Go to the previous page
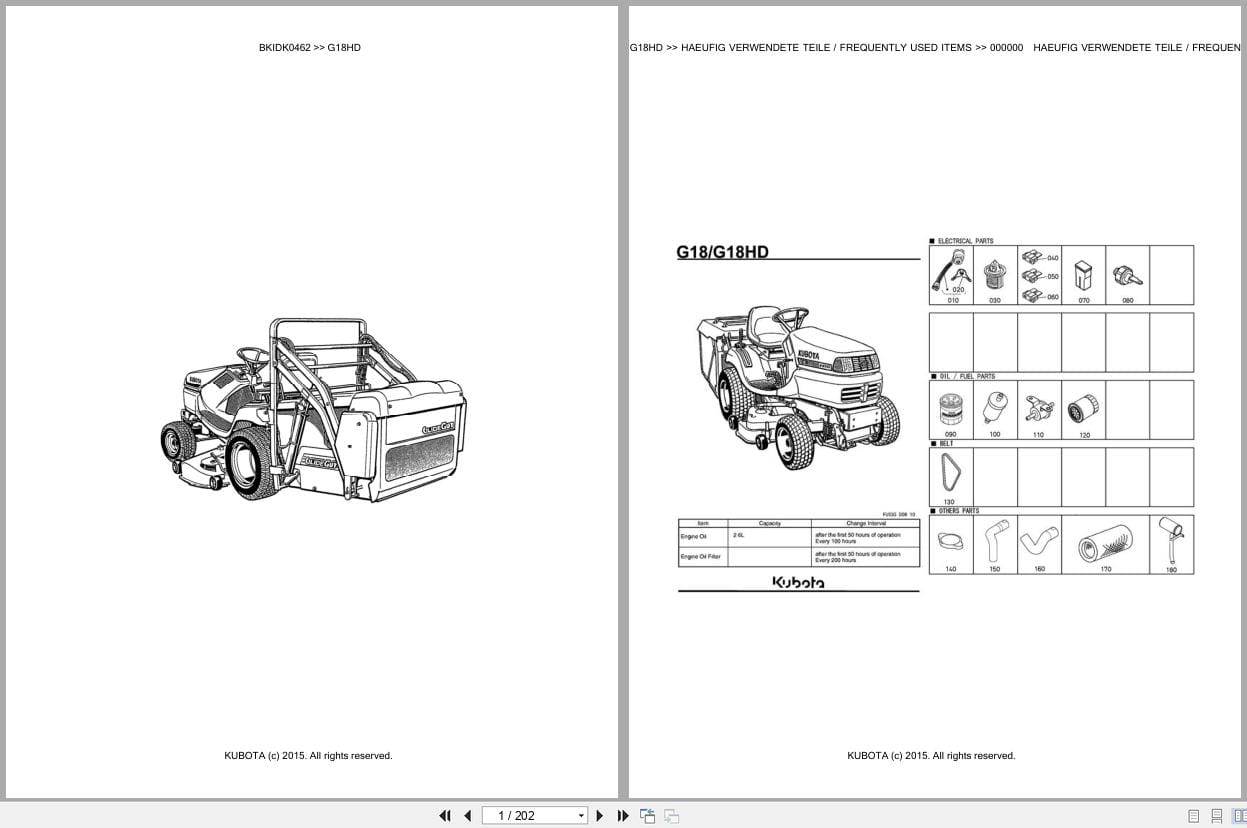Viewport: 1247px width, 828px height. pyautogui.click(x=467, y=816)
